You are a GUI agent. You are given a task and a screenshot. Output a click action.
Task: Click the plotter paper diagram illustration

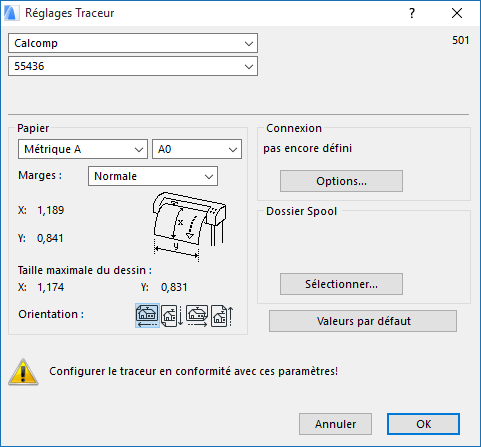(189, 227)
